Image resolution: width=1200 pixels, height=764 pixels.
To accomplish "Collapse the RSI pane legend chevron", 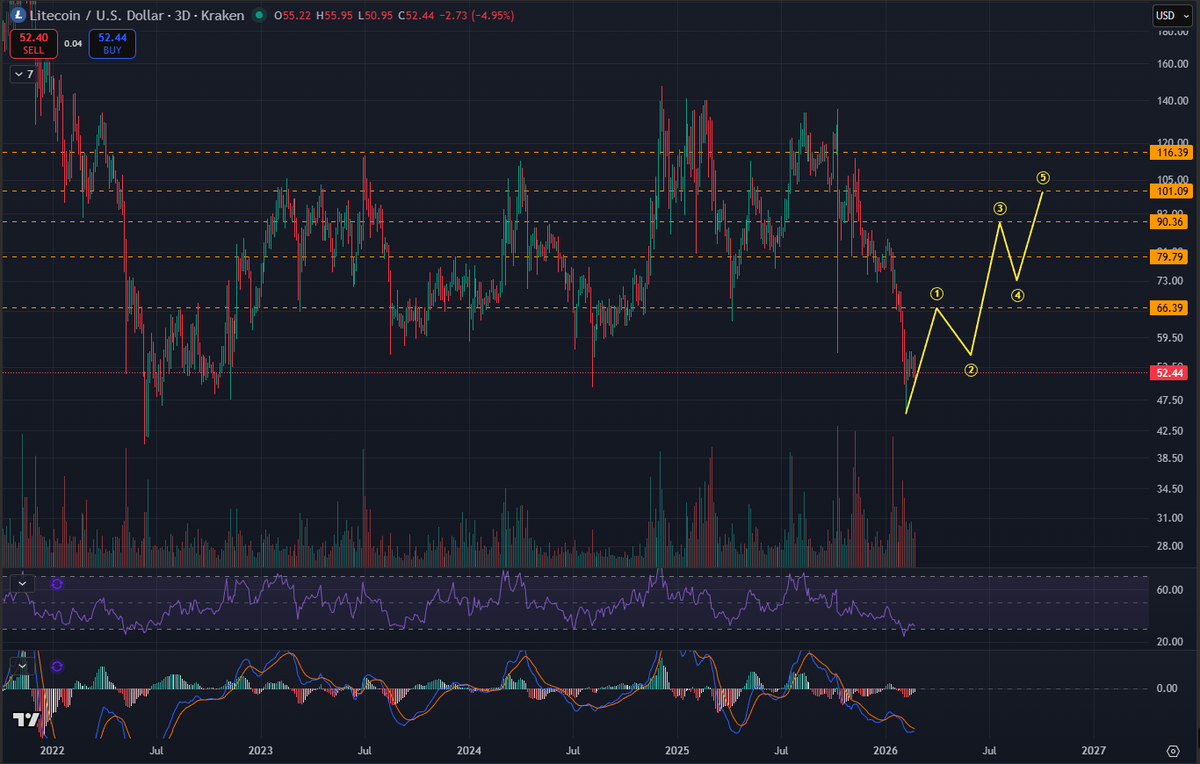I will pos(22,583).
